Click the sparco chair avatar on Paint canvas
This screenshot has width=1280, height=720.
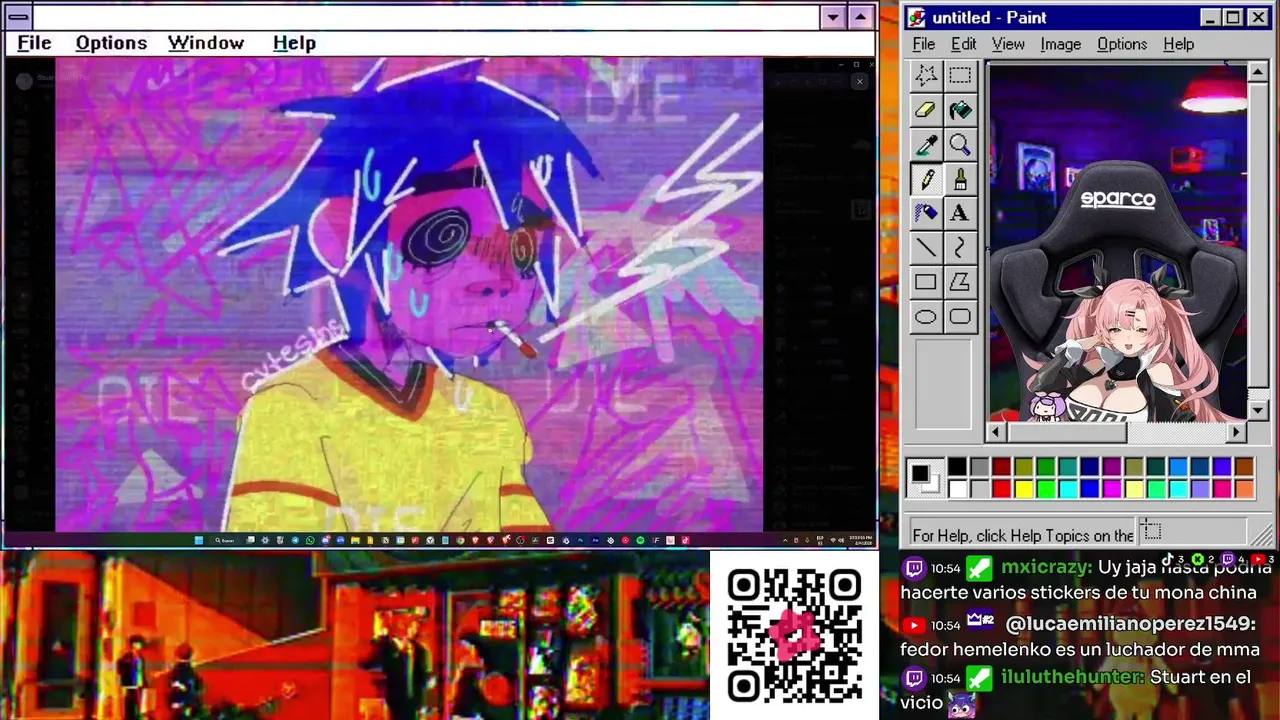click(x=1117, y=290)
